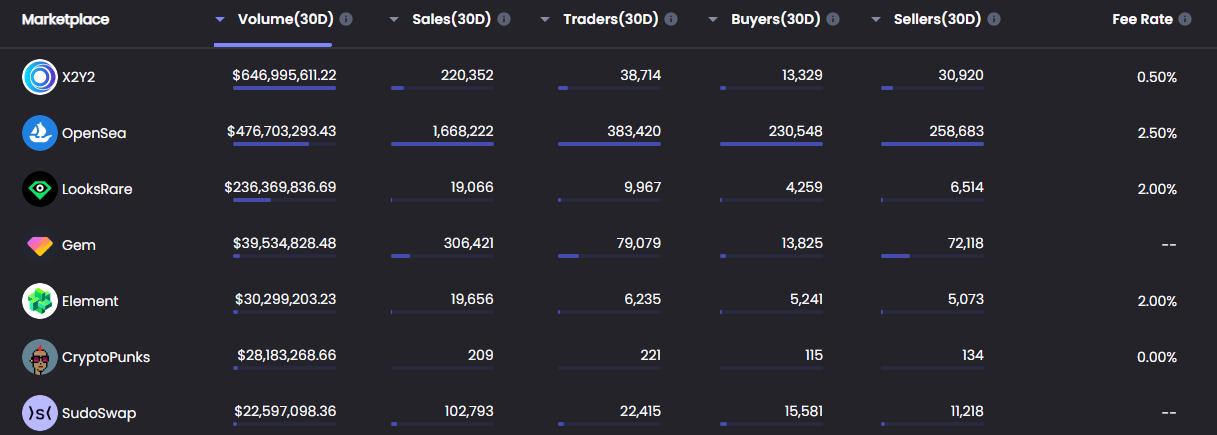Image resolution: width=1217 pixels, height=435 pixels.
Task: Open the LooksRare marketplace link
Action: (97, 189)
